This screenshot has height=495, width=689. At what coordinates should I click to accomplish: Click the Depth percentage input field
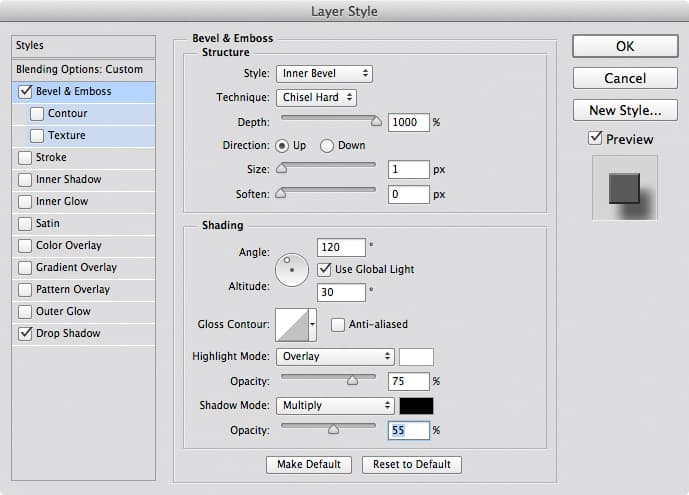click(408, 122)
